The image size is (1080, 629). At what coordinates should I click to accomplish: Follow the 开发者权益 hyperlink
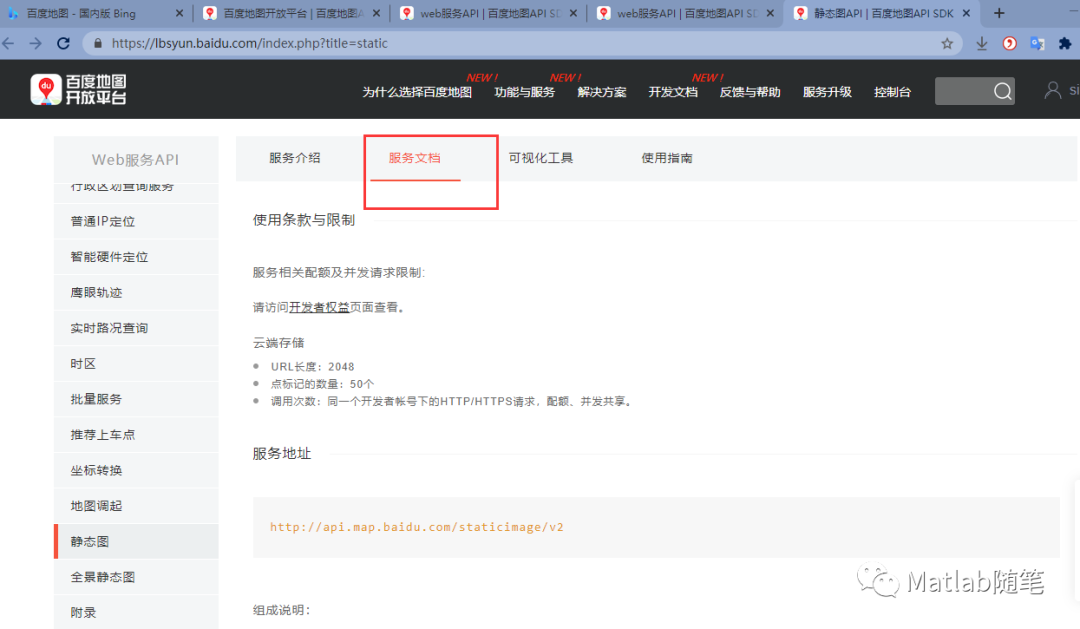319,307
